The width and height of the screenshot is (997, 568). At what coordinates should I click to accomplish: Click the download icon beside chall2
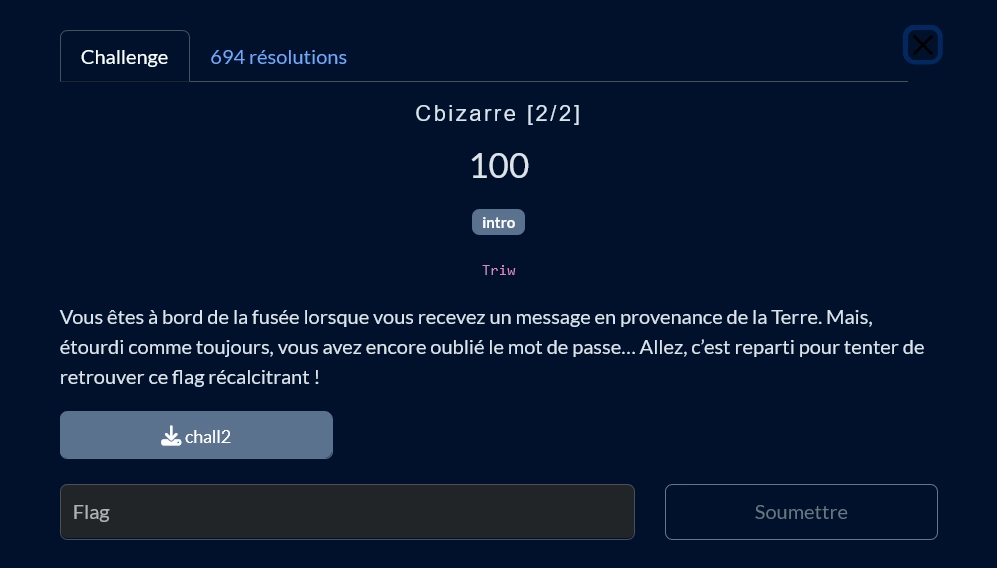click(x=171, y=436)
